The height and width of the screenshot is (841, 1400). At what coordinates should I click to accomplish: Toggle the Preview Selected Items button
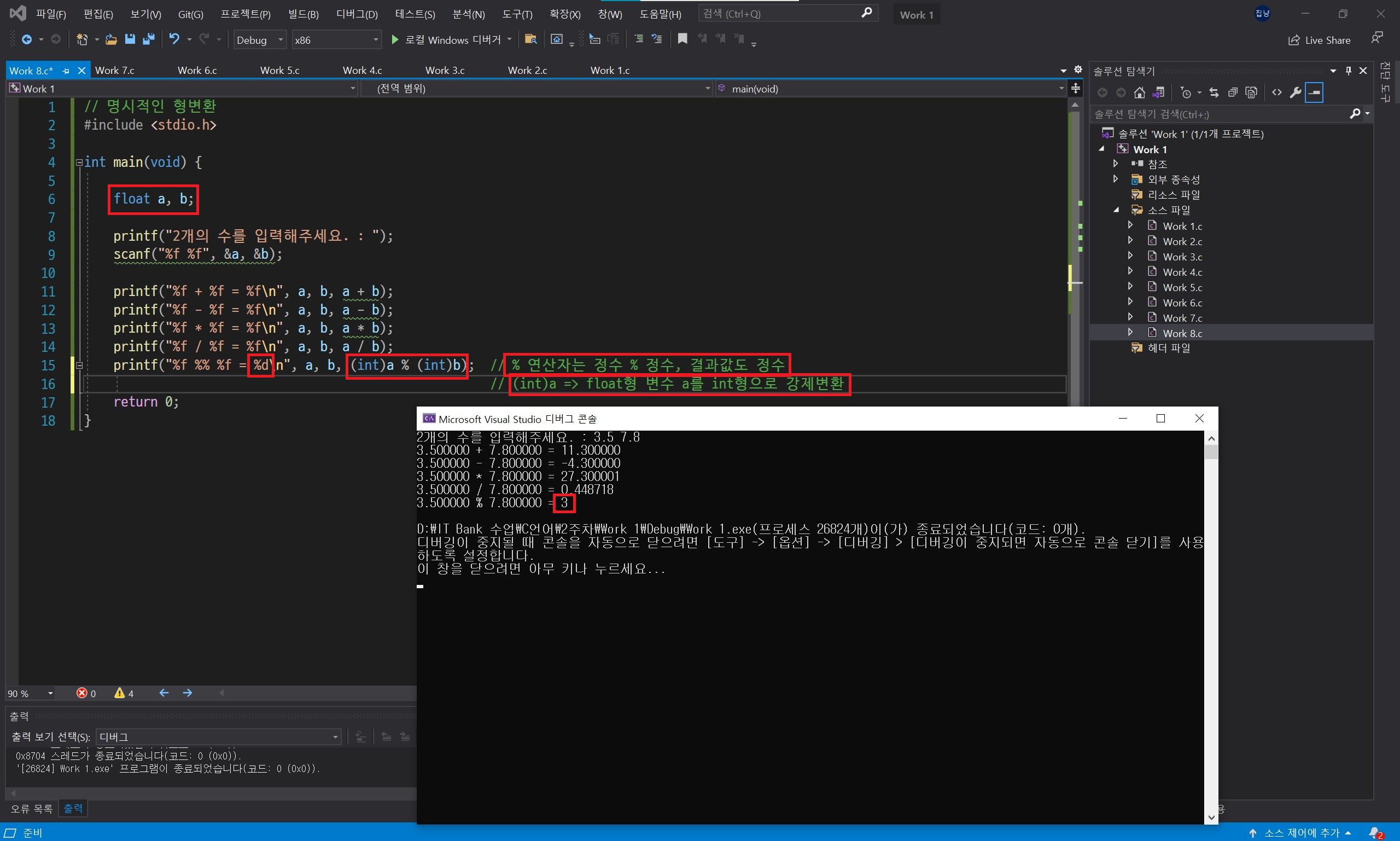[x=1314, y=92]
